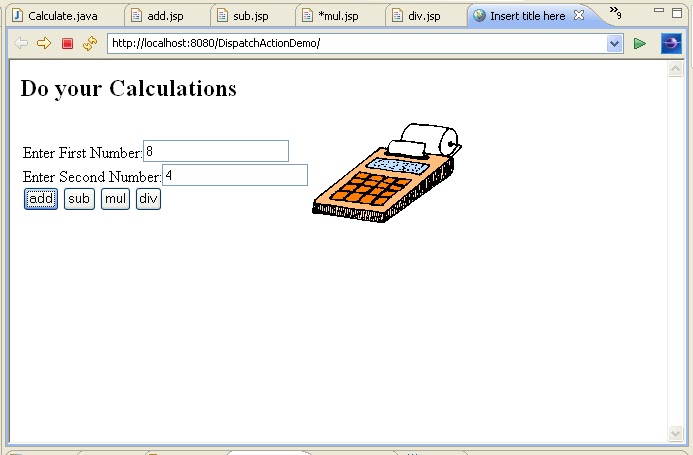This screenshot has height=455, width=693.
Task: Click the div button
Action: (x=148, y=199)
